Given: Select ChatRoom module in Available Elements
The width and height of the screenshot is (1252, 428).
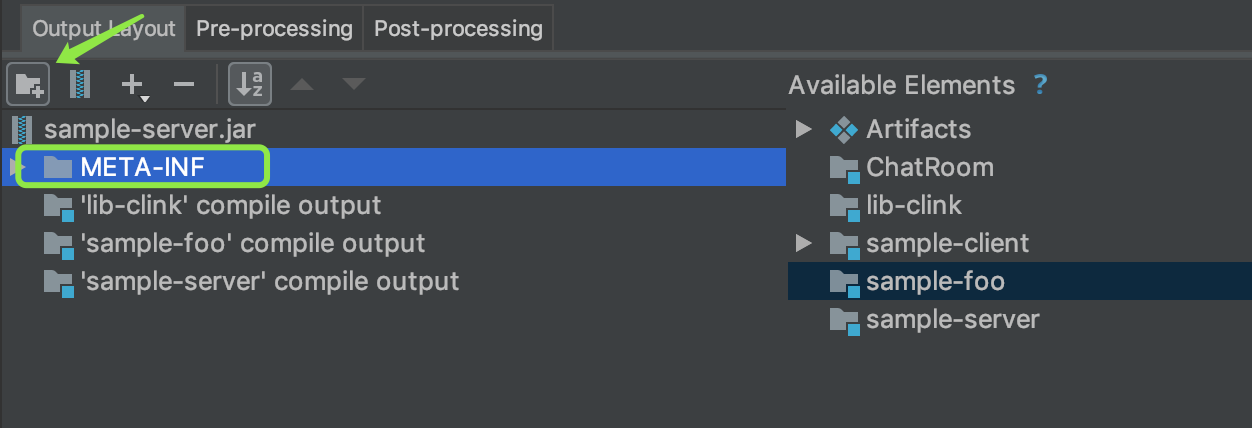Looking at the screenshot, I should point(929,167).
